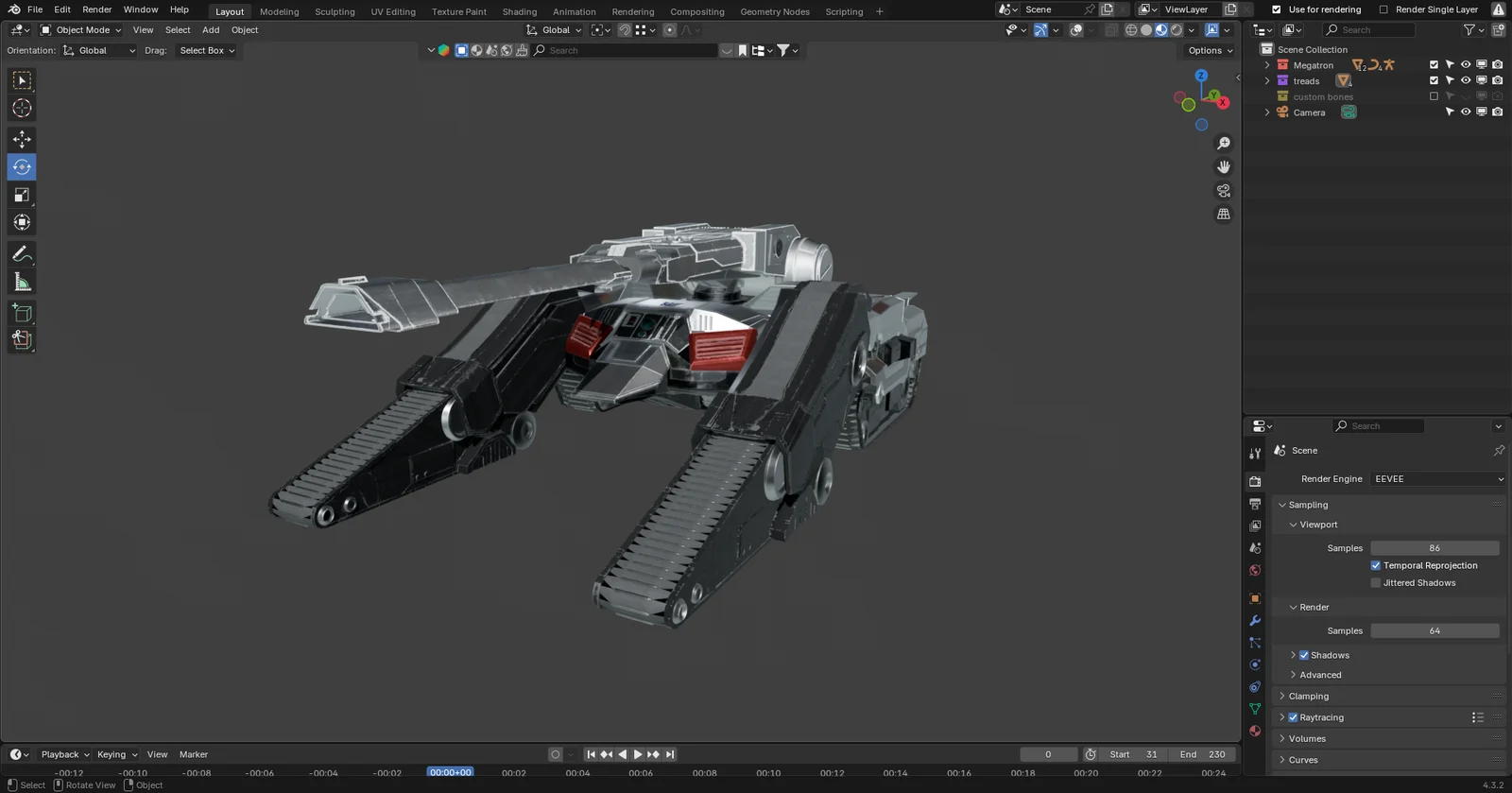
Task: Toggle the camera view icon
Action: point(1224,190)
